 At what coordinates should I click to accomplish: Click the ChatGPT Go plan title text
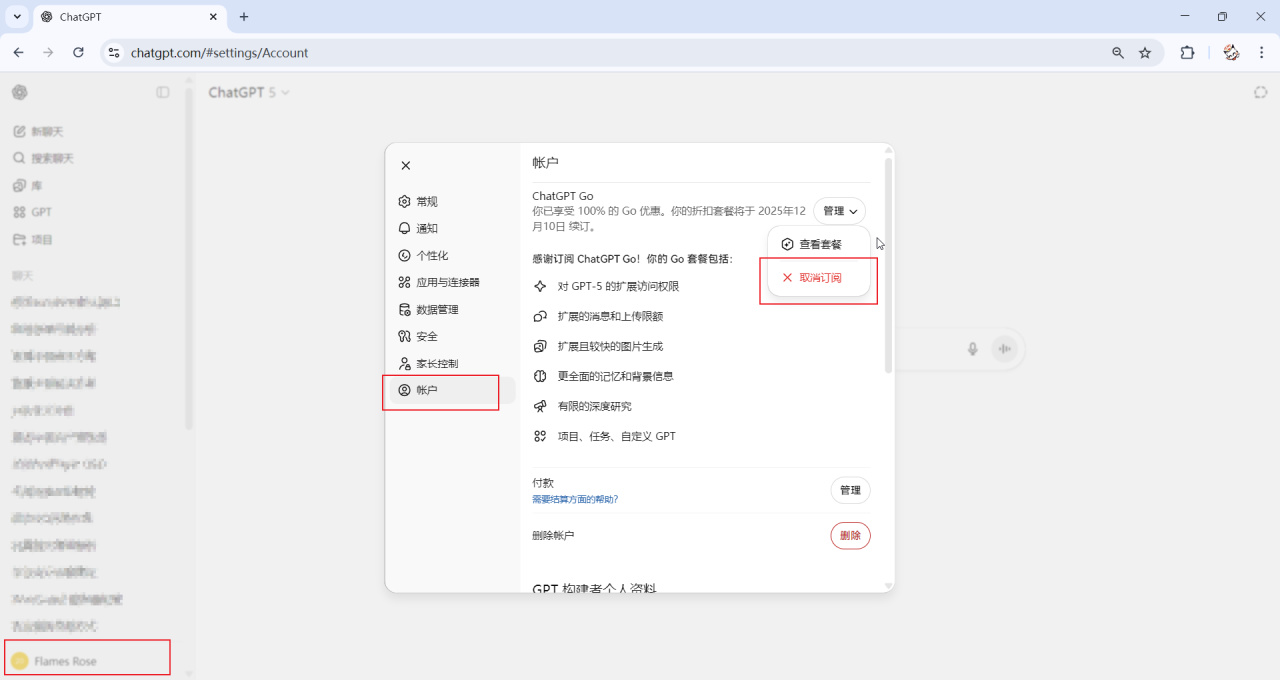562,196
